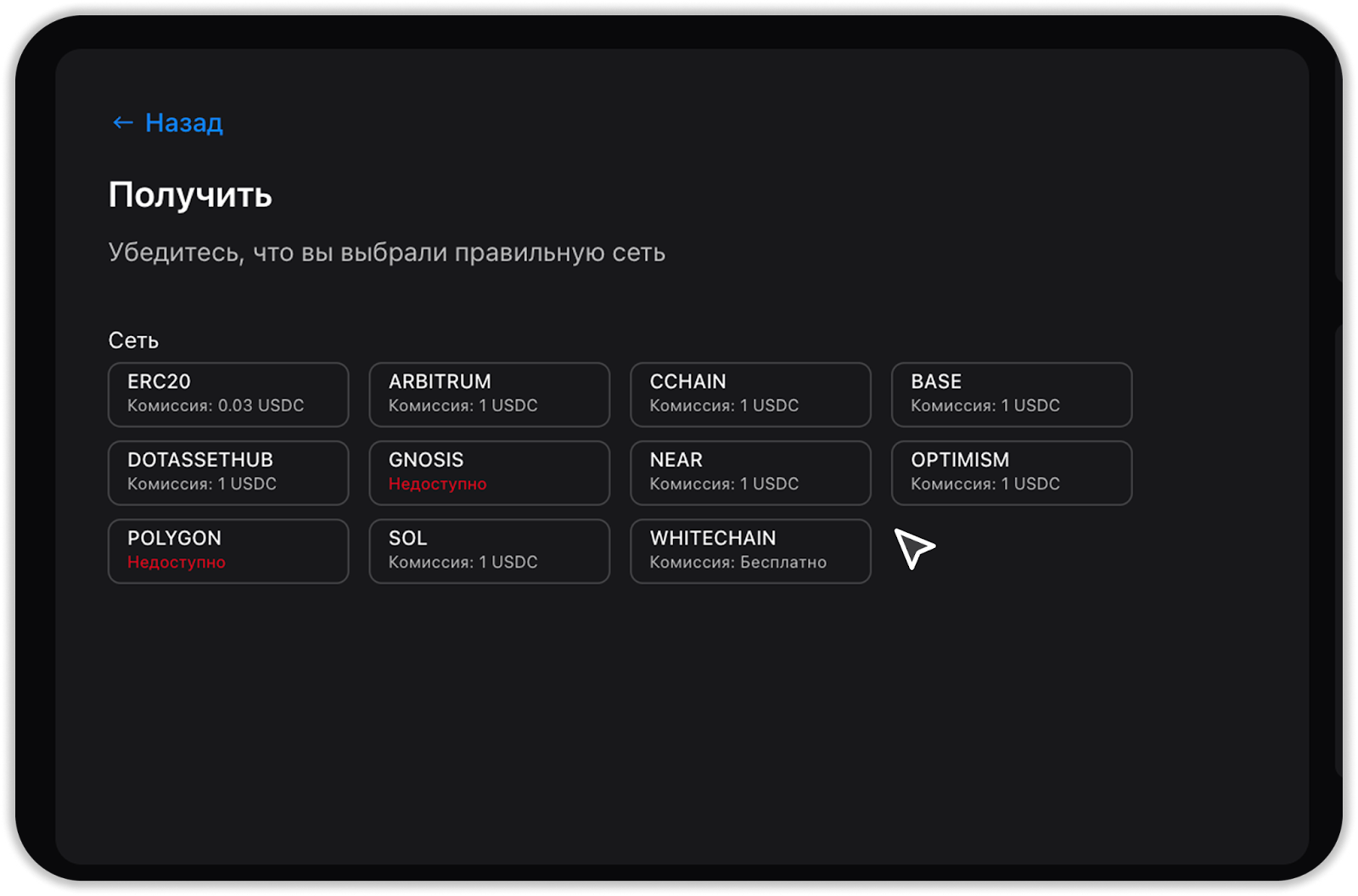Click the 0.03 USDC fee text
This screenshot has height=896, width=1358.
pyautogui.click(x=261, y=406)
